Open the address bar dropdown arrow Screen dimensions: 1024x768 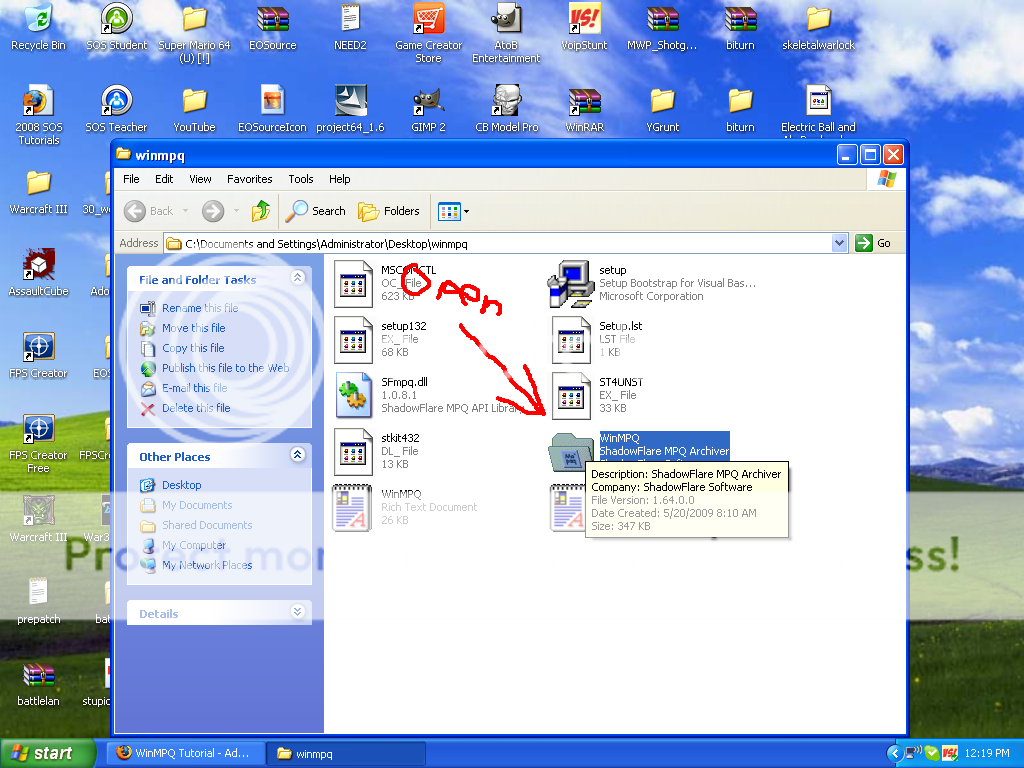839,243
